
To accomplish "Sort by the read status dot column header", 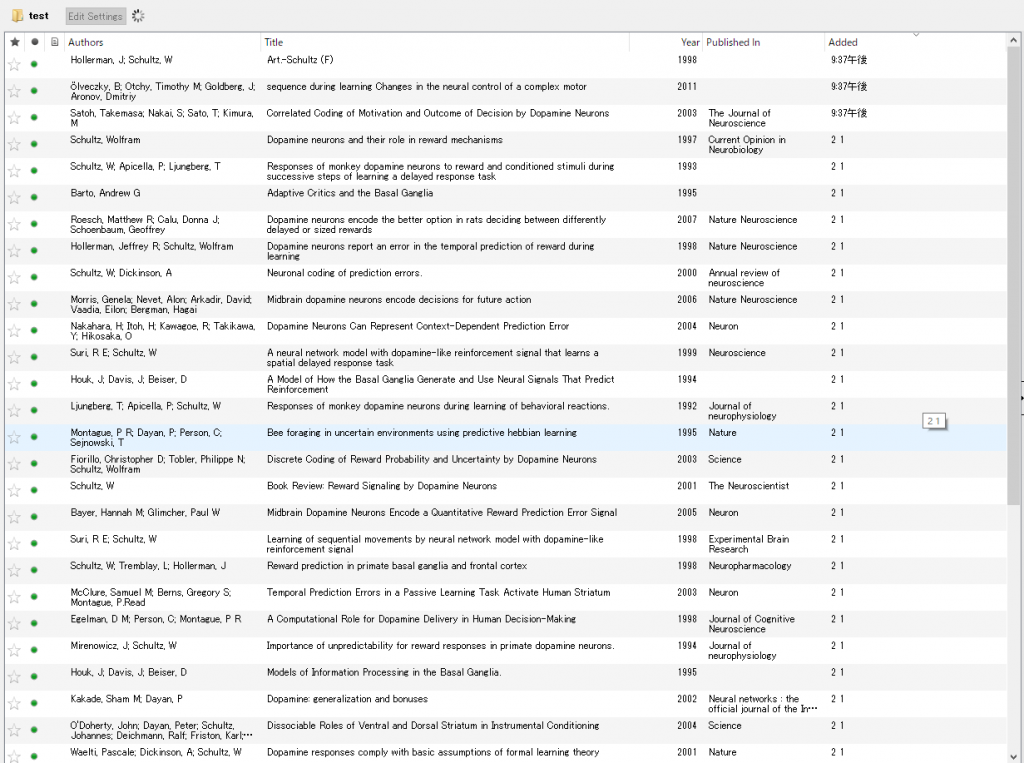I will pyautogui.click(x=35, y=42).
